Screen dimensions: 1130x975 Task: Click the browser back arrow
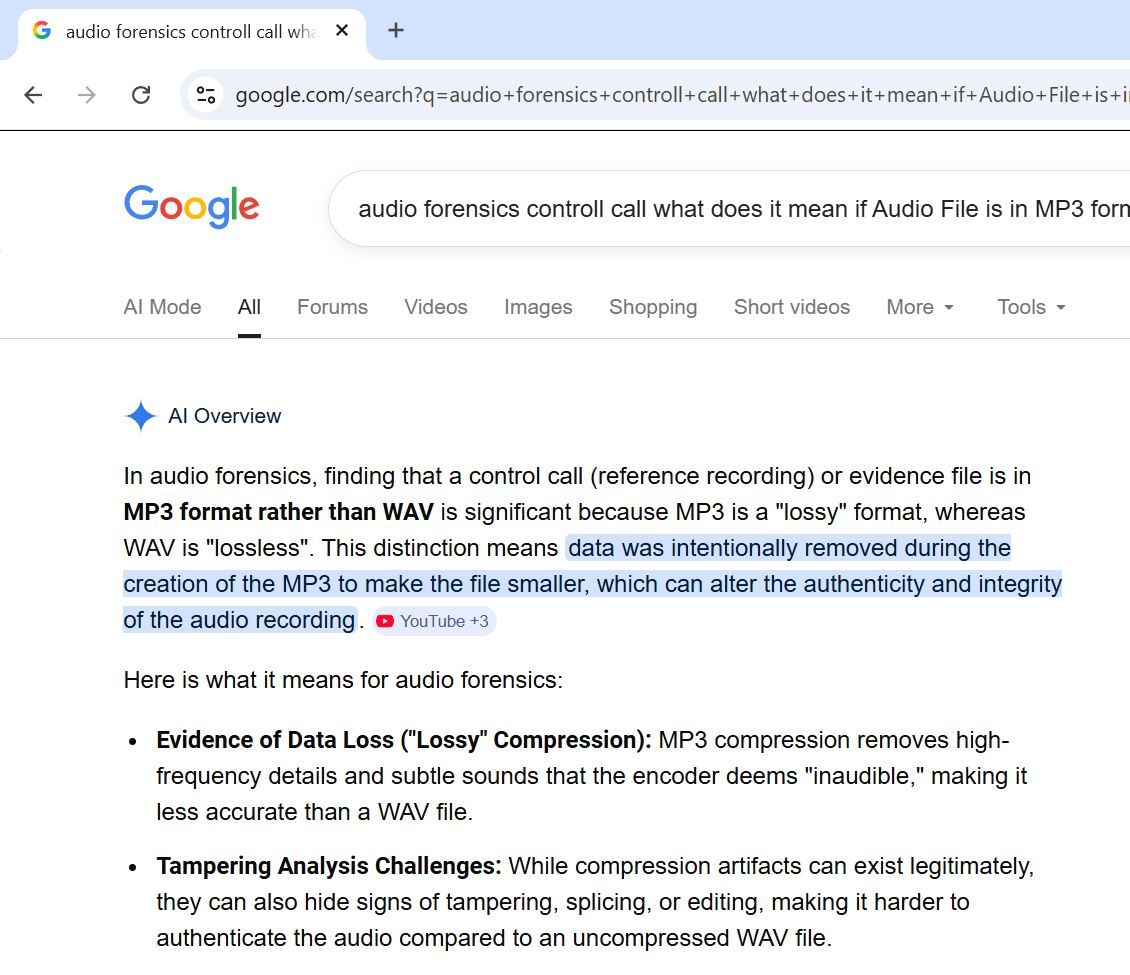click(x=33, y=95)
